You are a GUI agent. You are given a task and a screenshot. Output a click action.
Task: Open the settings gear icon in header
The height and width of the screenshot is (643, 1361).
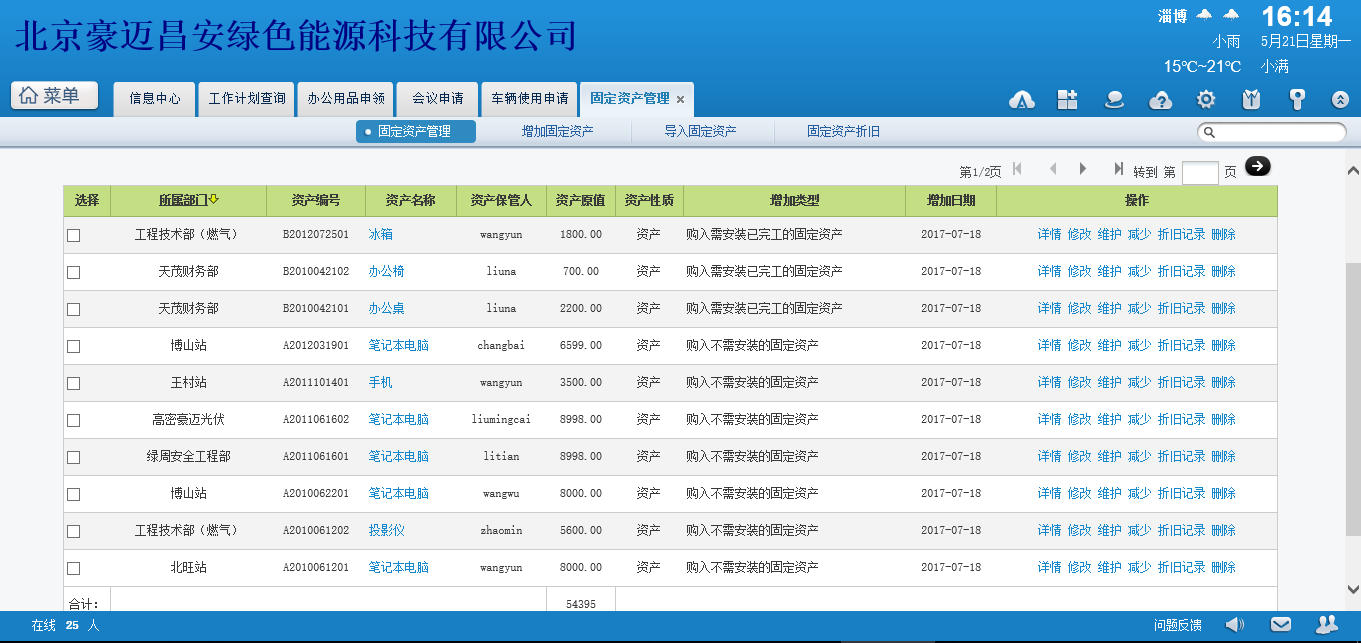(x=1206, y=99)
